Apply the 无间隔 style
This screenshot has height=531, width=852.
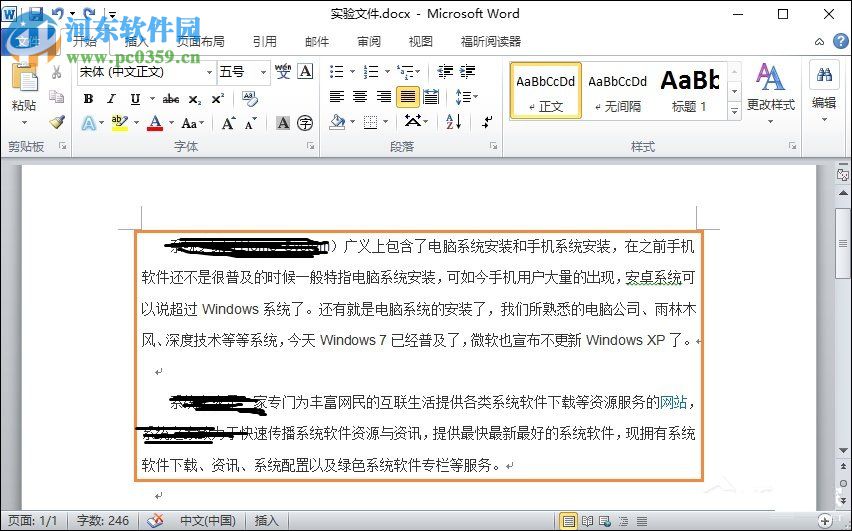617,90
